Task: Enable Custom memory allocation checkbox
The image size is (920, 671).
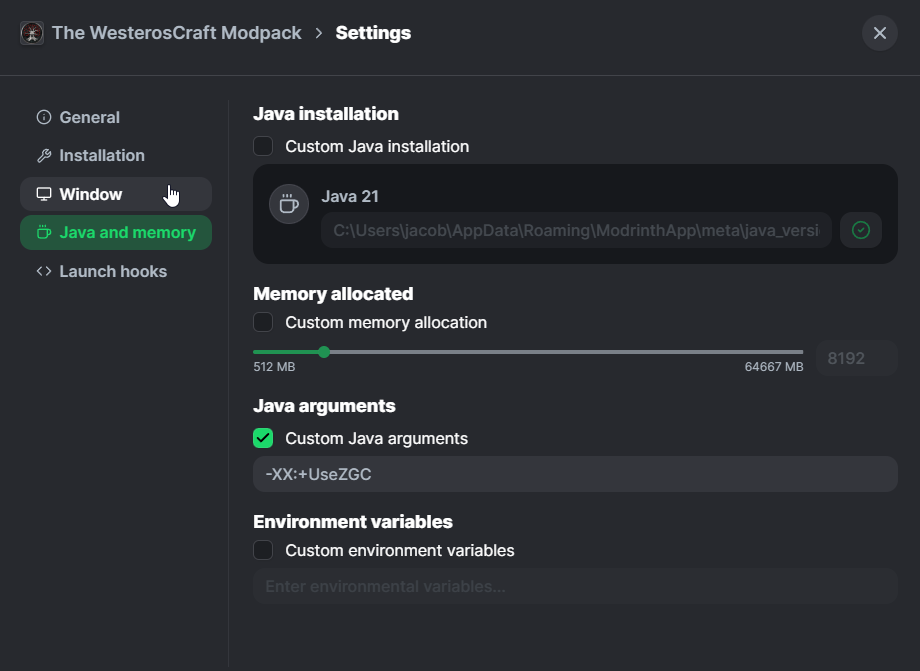Action: pos(263,322)
